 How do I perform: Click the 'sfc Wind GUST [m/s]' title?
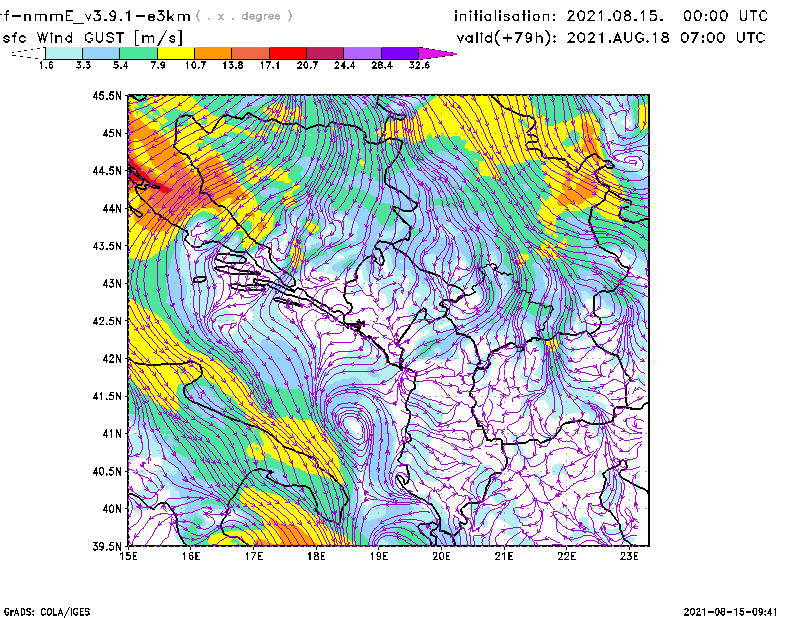click(x=92, y=38)
